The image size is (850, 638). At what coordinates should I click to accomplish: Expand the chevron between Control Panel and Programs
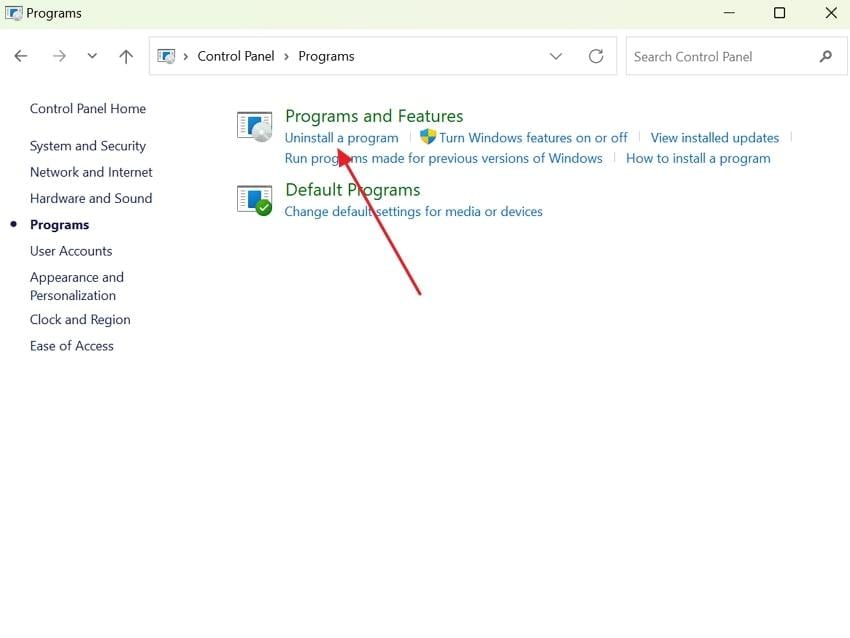pos(286,56)
